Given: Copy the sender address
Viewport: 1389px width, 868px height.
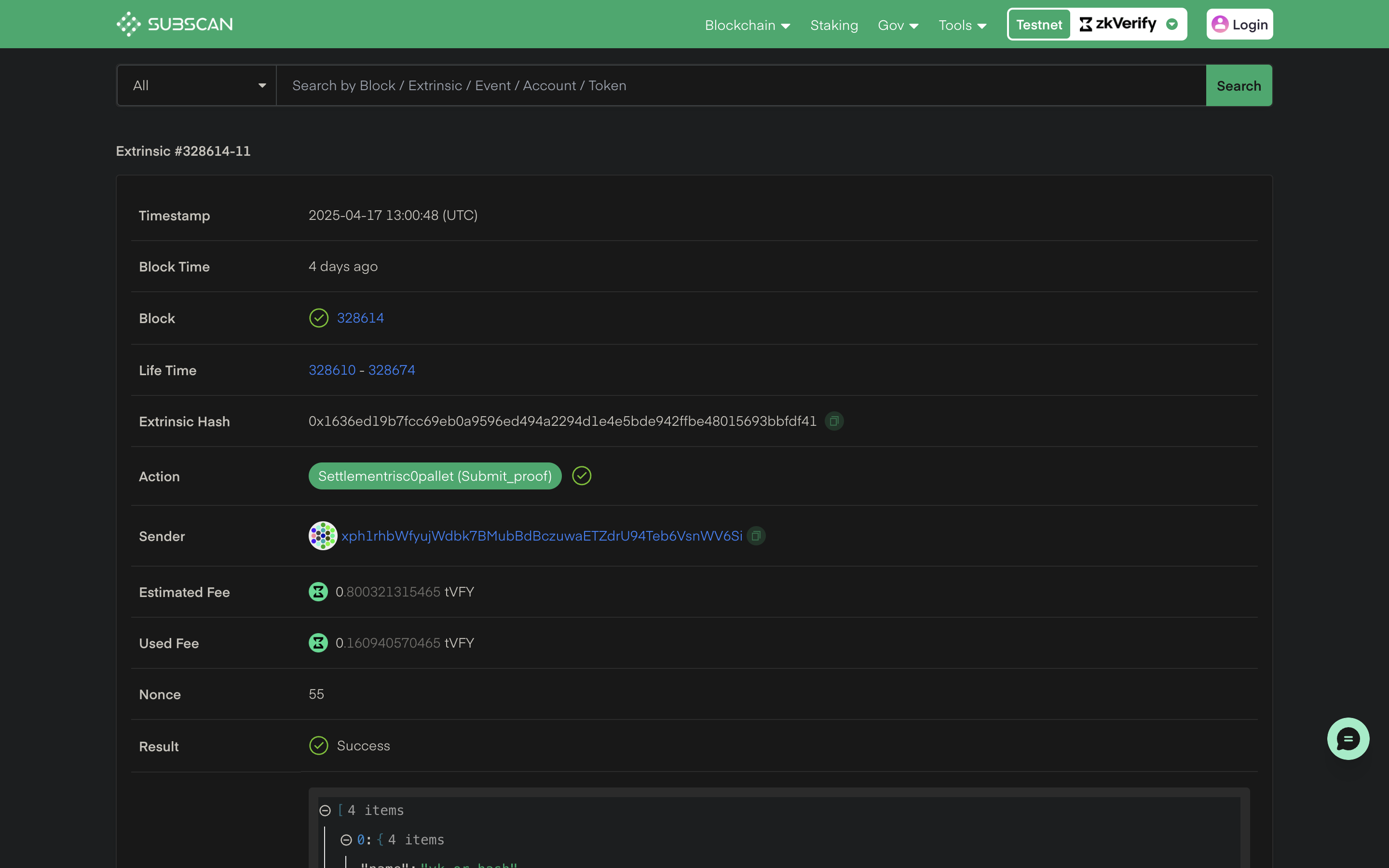Looking at the screenshot, I should 756,536.
